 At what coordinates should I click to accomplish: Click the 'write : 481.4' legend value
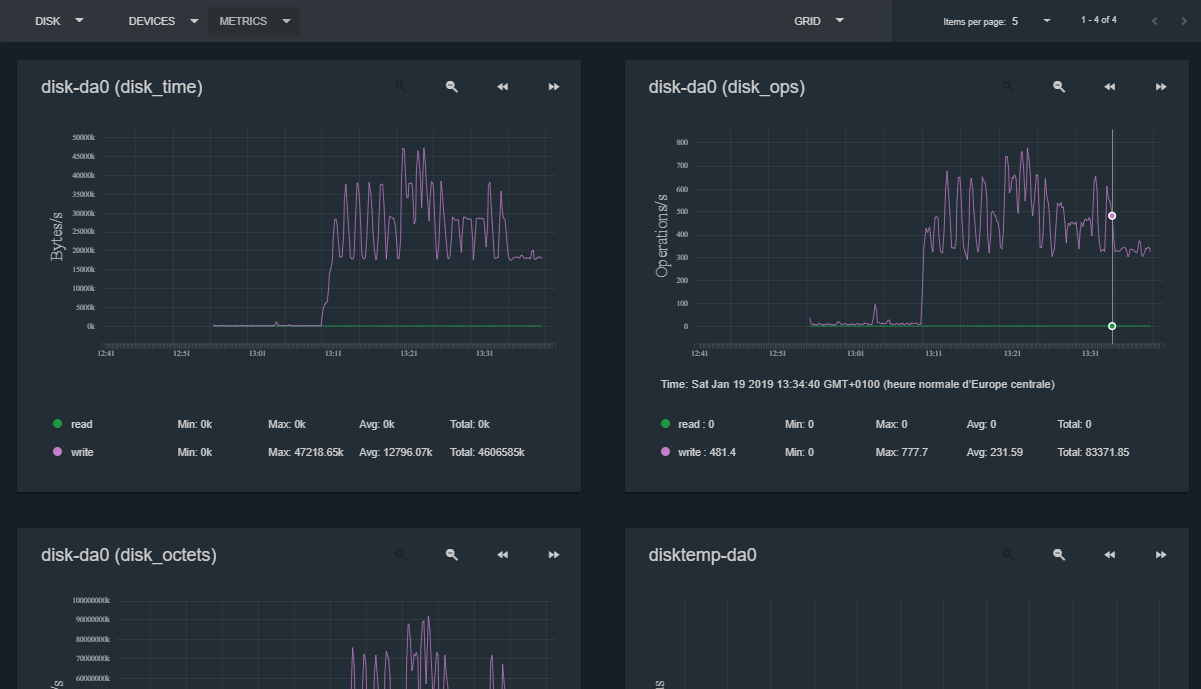click(x=706, y=452)
